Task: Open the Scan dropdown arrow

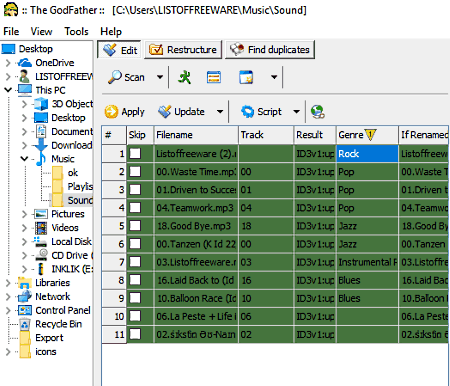Action: pos(160,77)
